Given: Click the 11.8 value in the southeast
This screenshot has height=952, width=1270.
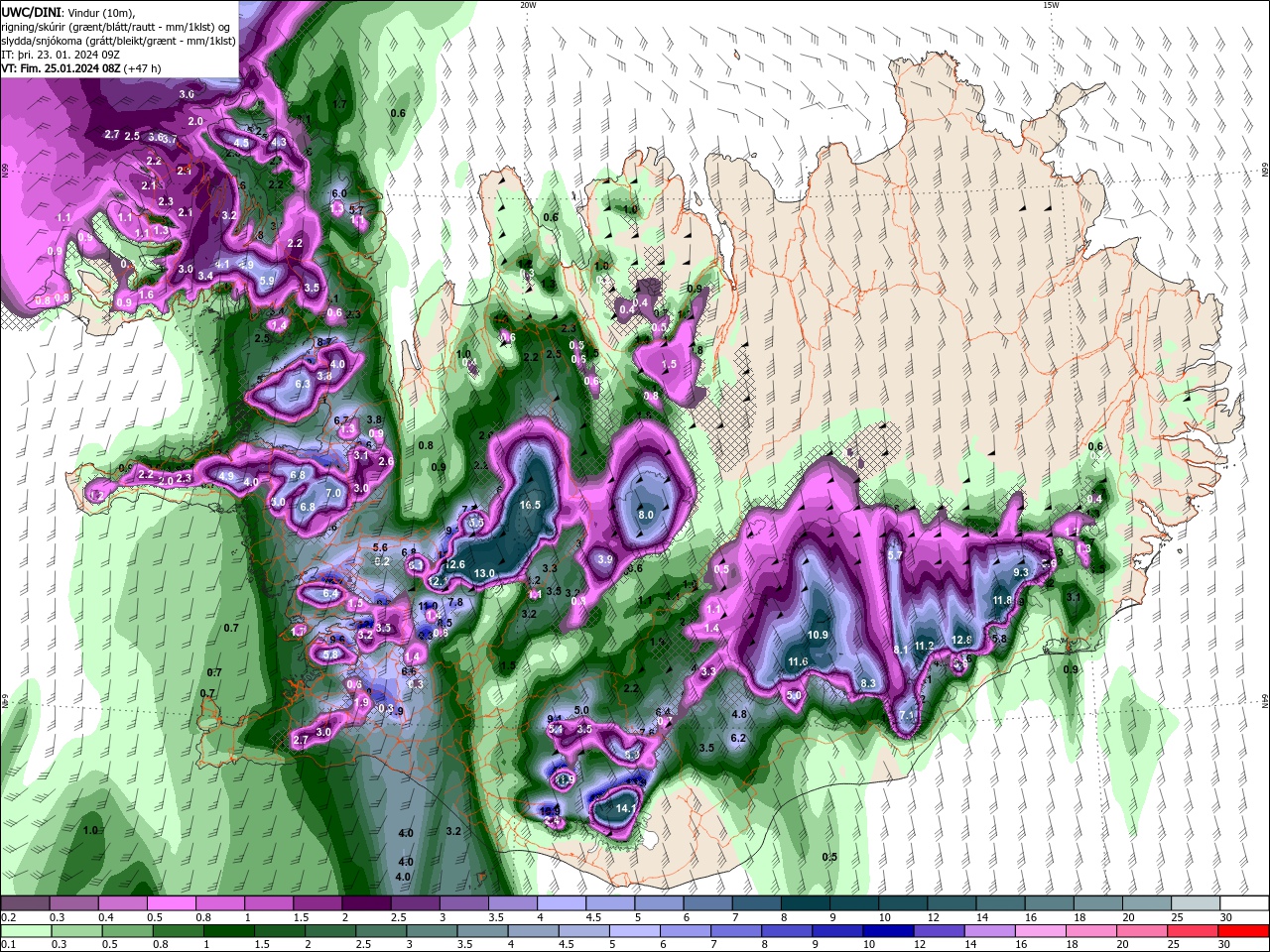Looking at the screenshot, I should (1002, 600).
